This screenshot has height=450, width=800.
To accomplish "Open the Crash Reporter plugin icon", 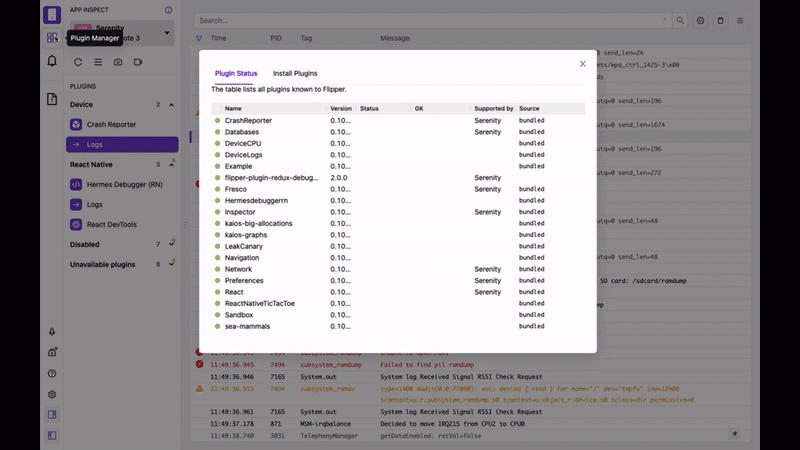I will (x=76, y=124).
